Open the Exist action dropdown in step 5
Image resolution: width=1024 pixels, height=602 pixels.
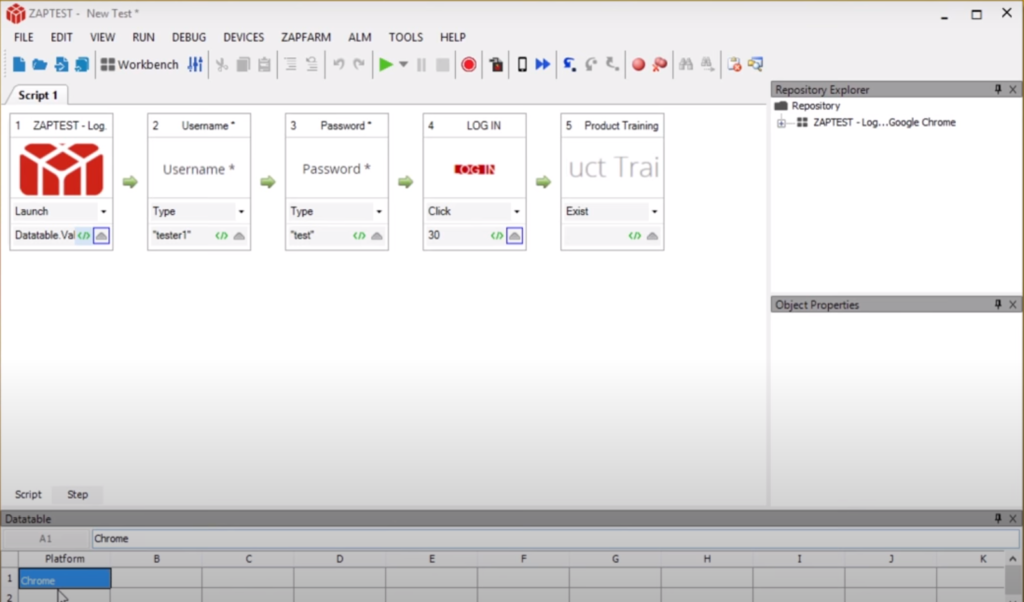pos(654,212)
